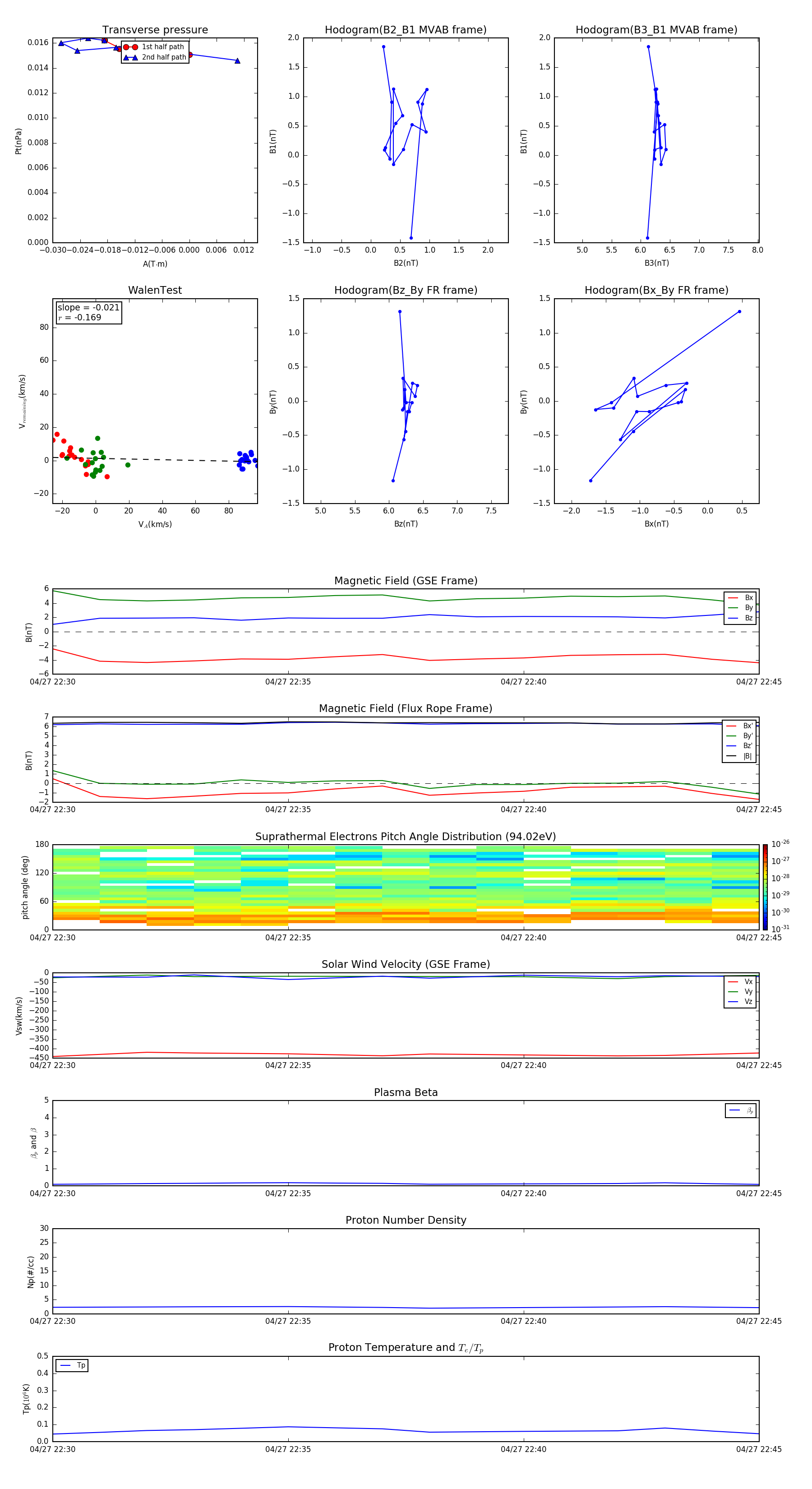Click the Hodogram(Bx_By FR frame) title
Viewport: 812px width, 1489px height.
tap(656, 290)
